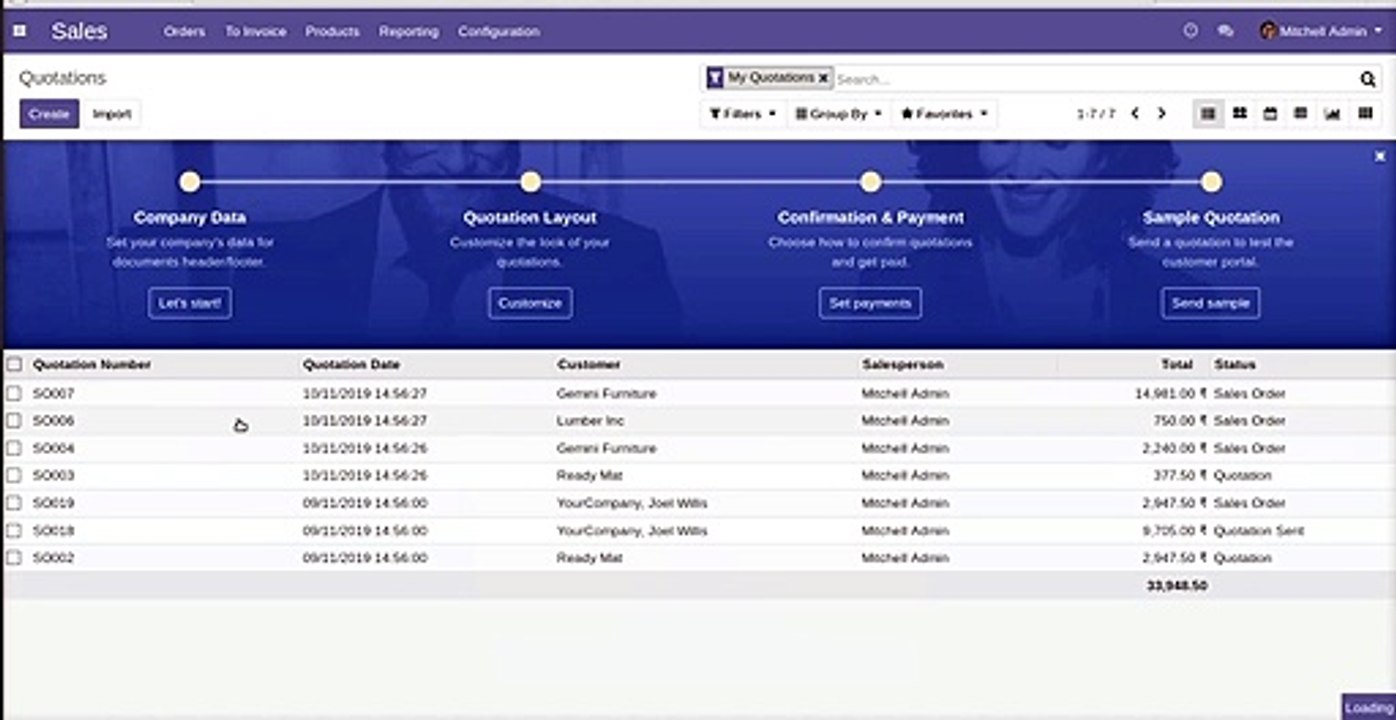Open quotation SO007 row
Screen dimensions: 1396x720
point(698,394)
